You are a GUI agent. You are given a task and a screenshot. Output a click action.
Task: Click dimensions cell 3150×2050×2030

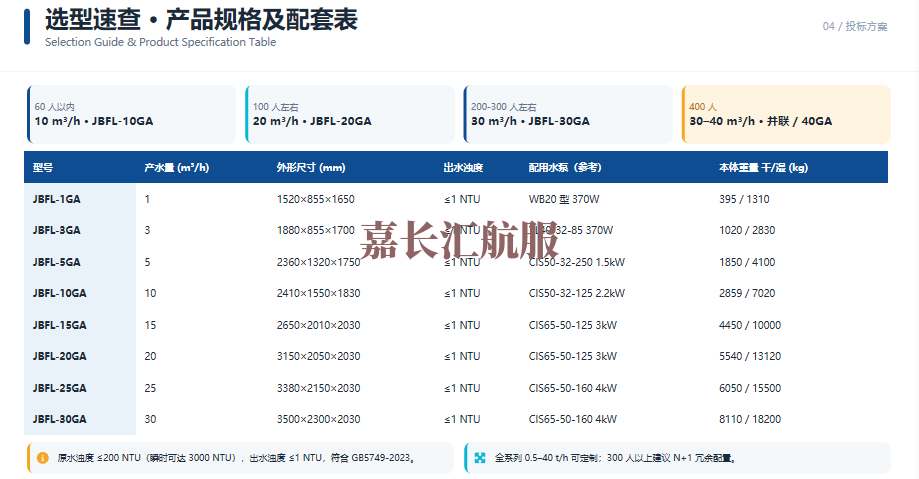tap(318, 356)
